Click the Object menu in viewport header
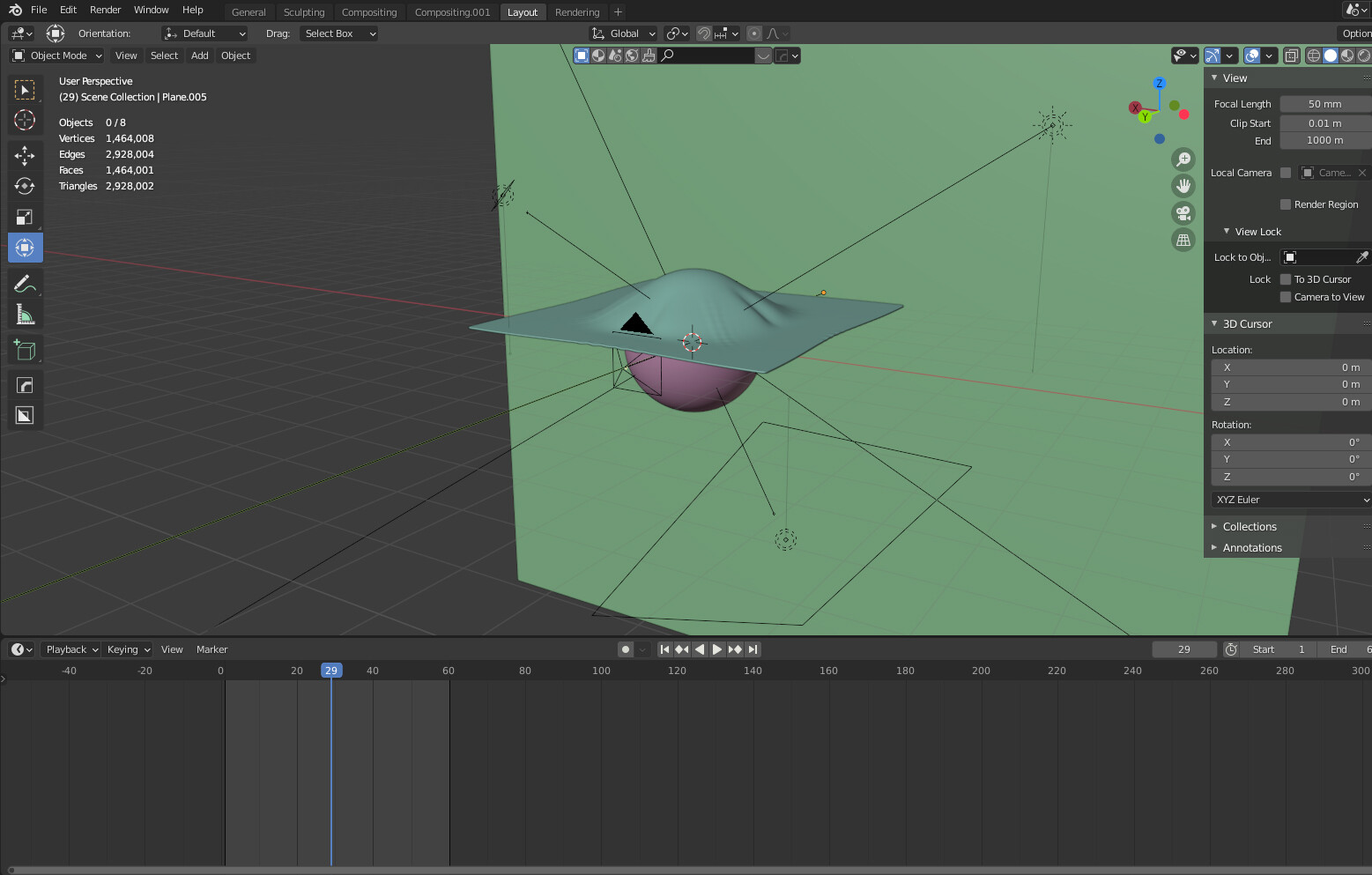1372x875 pixels. click(x=235, y=56)
